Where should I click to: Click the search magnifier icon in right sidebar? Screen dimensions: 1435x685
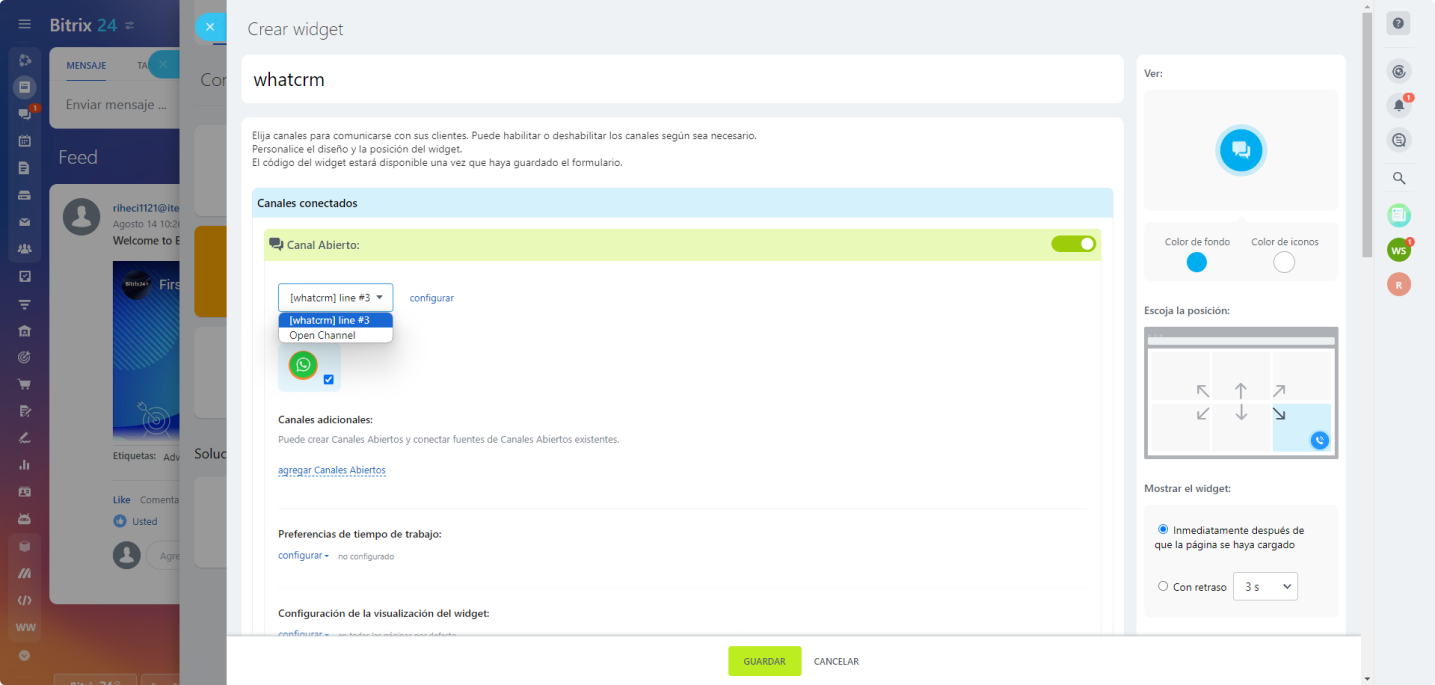(x=1399, y=178)
